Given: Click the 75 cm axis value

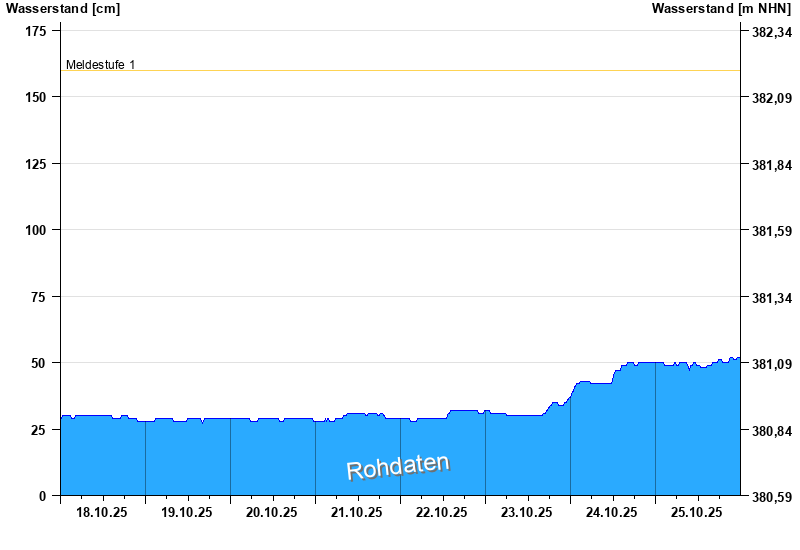Looking at the screenshot, I should click(39, 297).
